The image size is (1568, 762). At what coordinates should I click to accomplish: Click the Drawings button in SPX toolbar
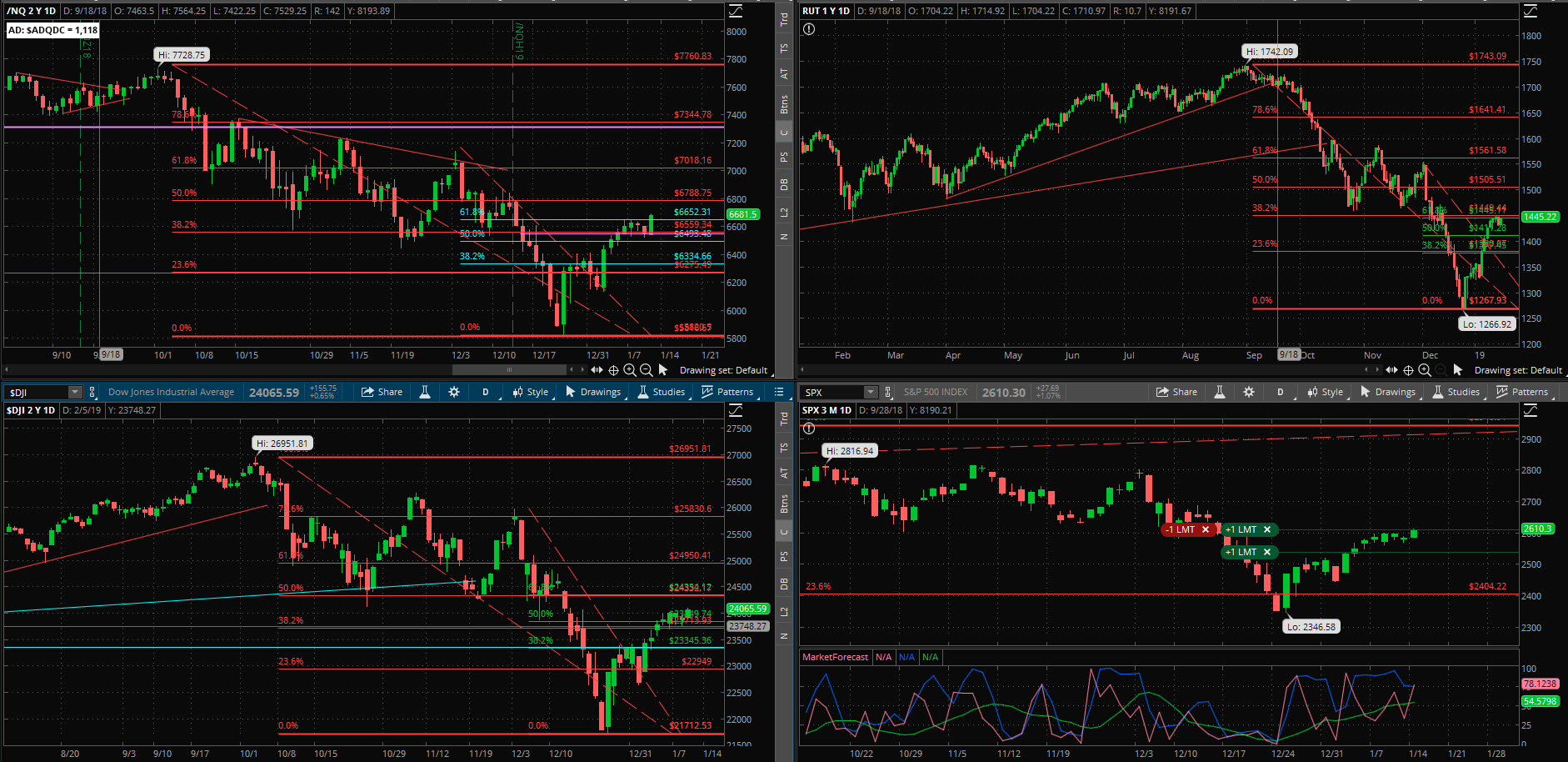pyautogui.click(x=1388, y=392)
